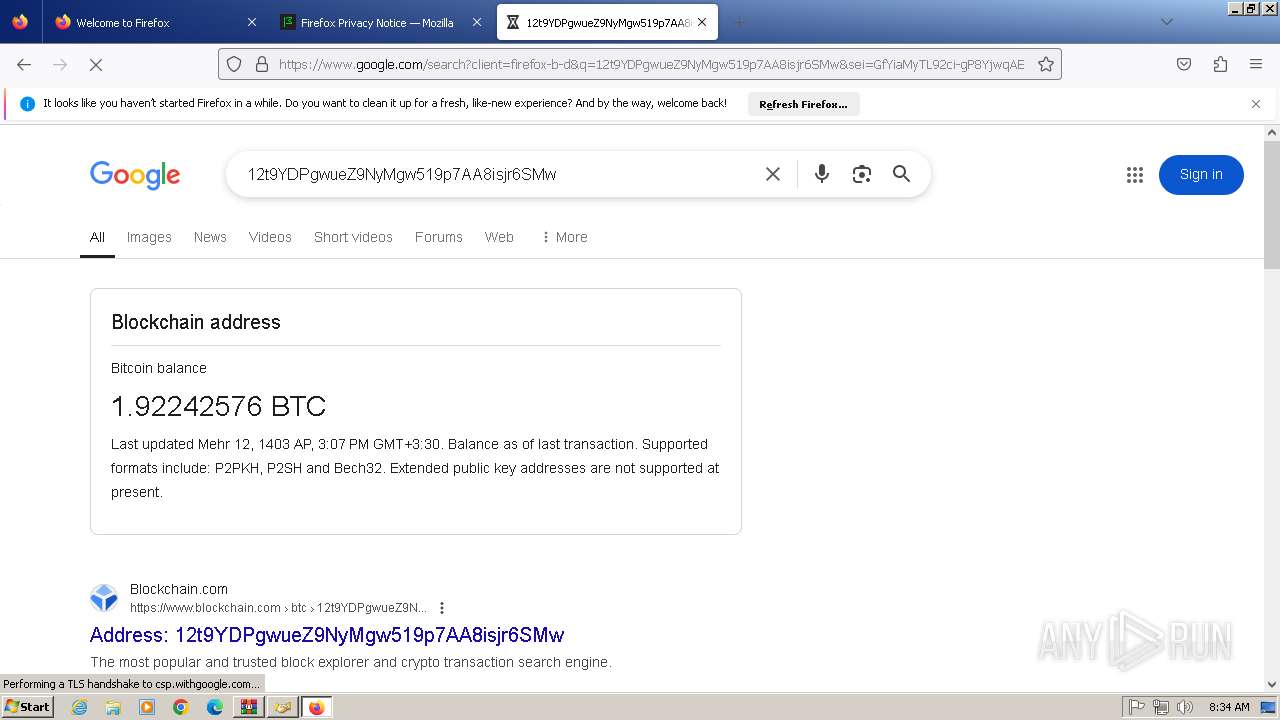Open Windows Media Player from the taskbar
Image resolution: width=1280 pixels, height=720 pixels.
click(x=147, y=707)
